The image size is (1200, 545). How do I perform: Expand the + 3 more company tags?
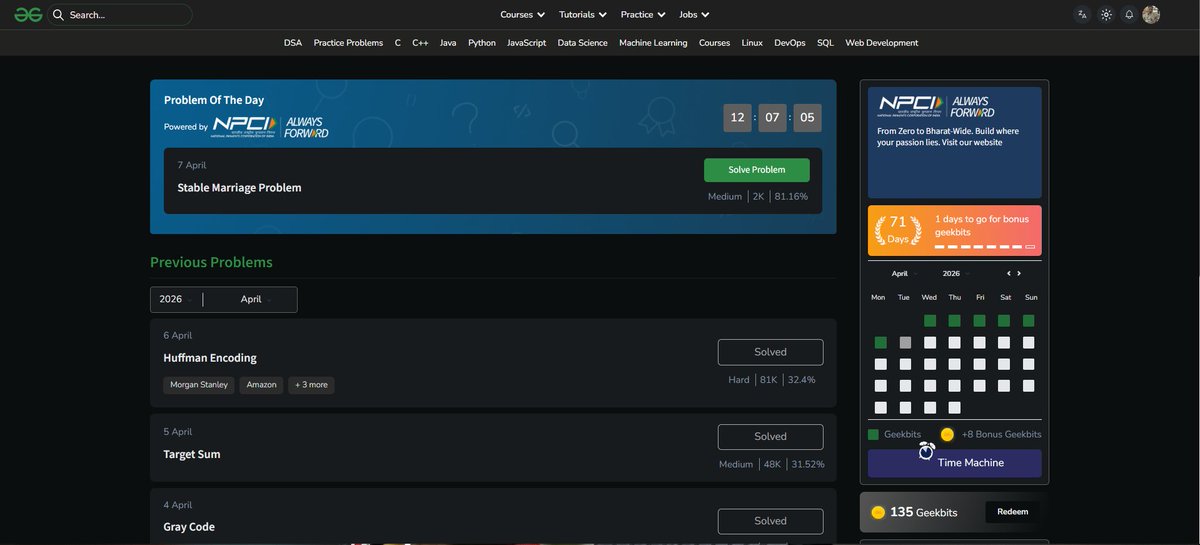(311, 385)
